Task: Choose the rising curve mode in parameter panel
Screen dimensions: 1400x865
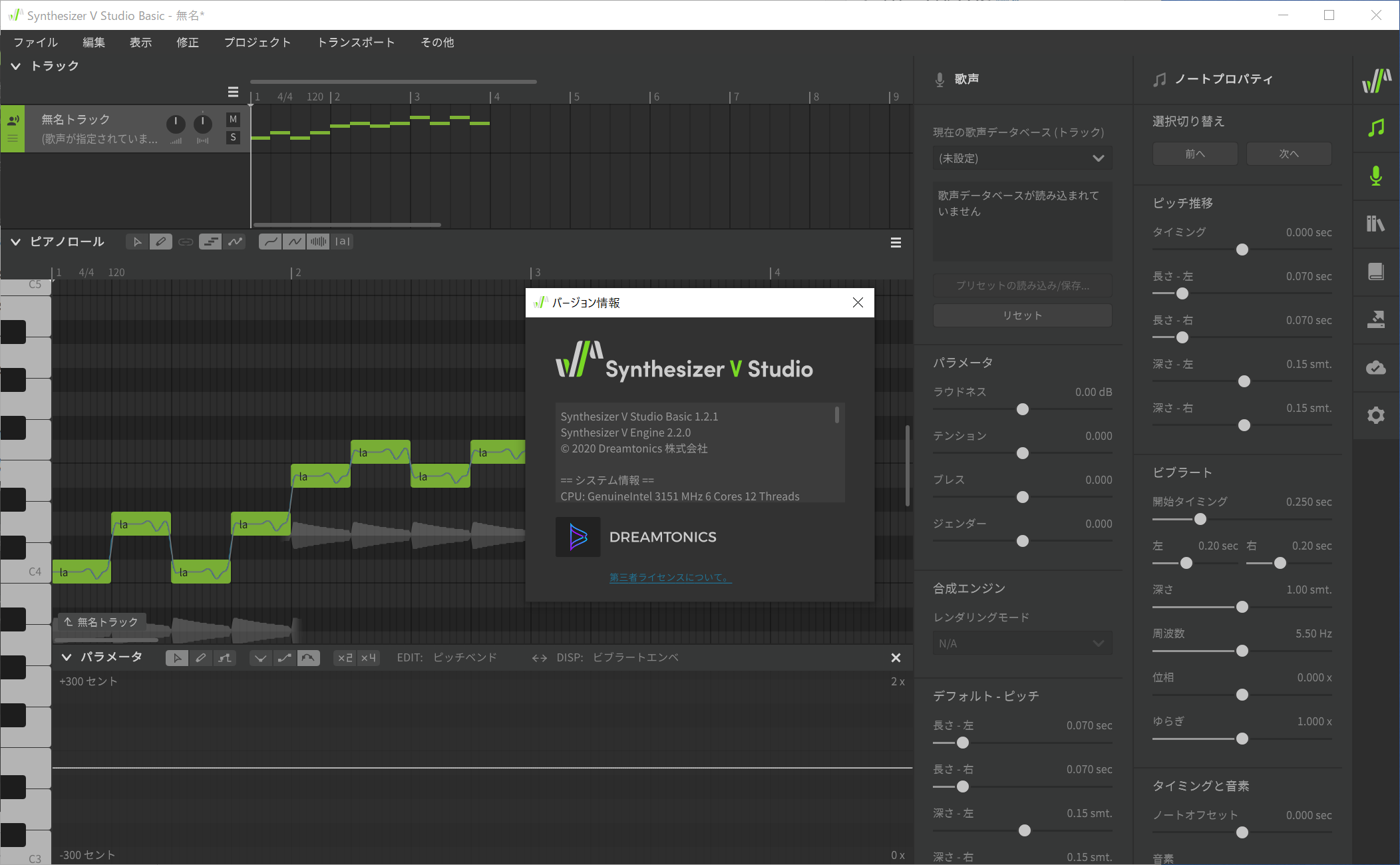Action: [x=284, y=658]
